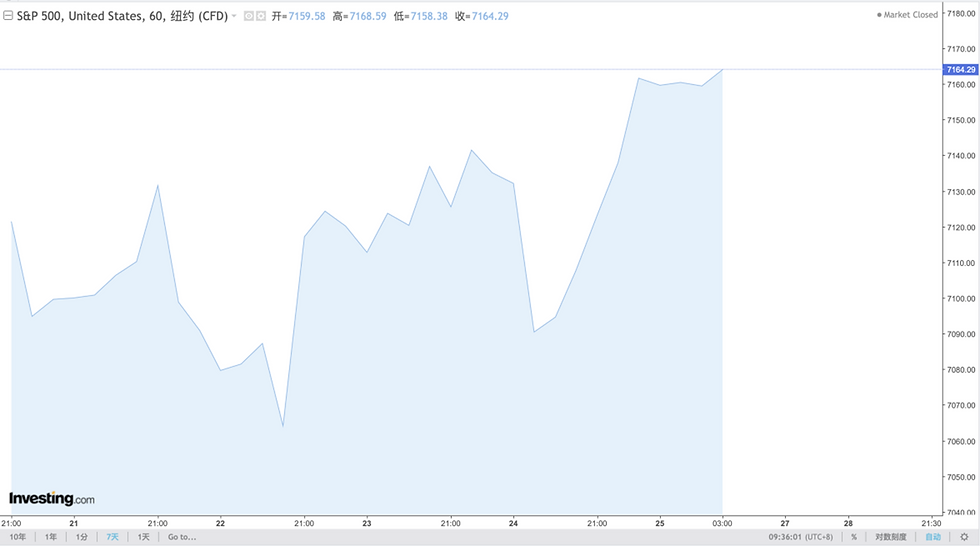The image size is (980, 546).
Task: Select the 1年 time range
Action: click(51, 537)
